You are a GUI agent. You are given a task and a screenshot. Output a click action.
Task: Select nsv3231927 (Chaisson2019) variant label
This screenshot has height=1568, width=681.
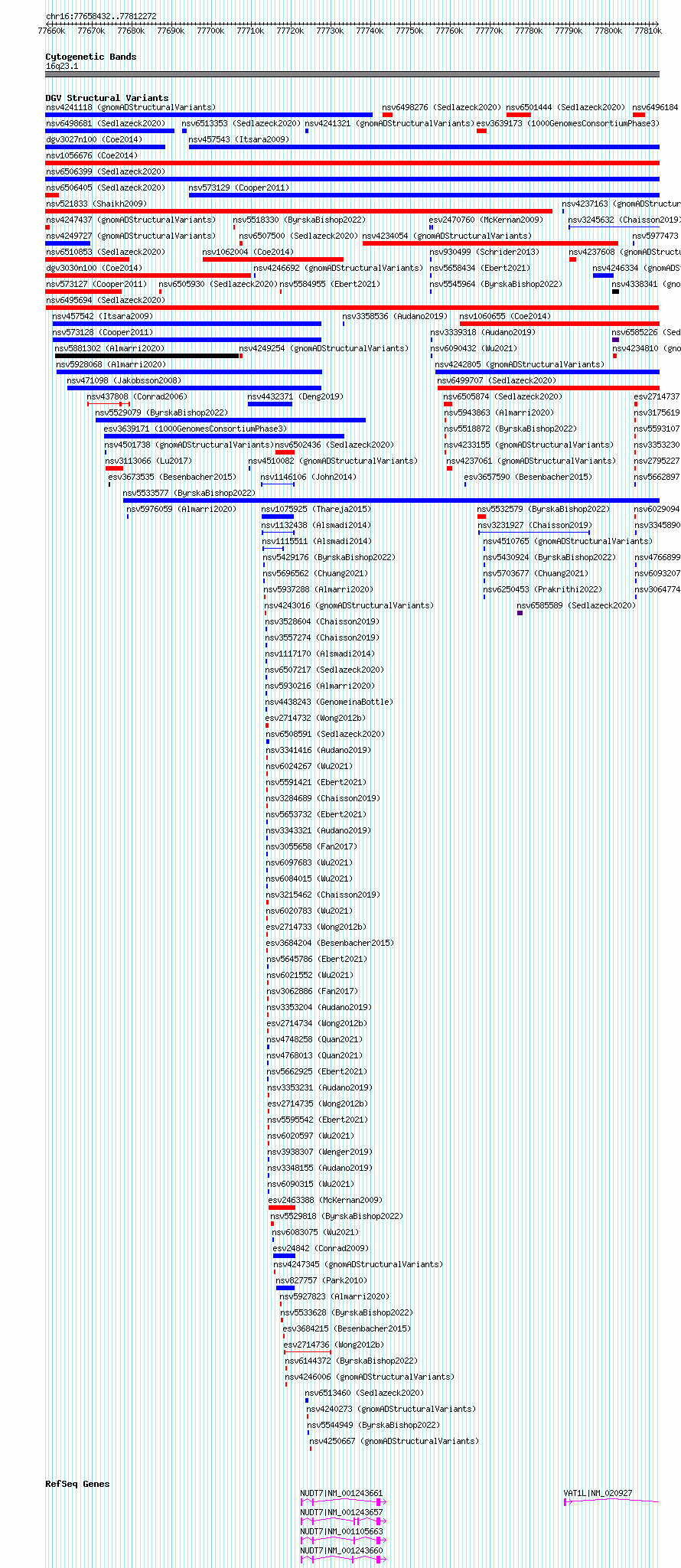(535, 525)
